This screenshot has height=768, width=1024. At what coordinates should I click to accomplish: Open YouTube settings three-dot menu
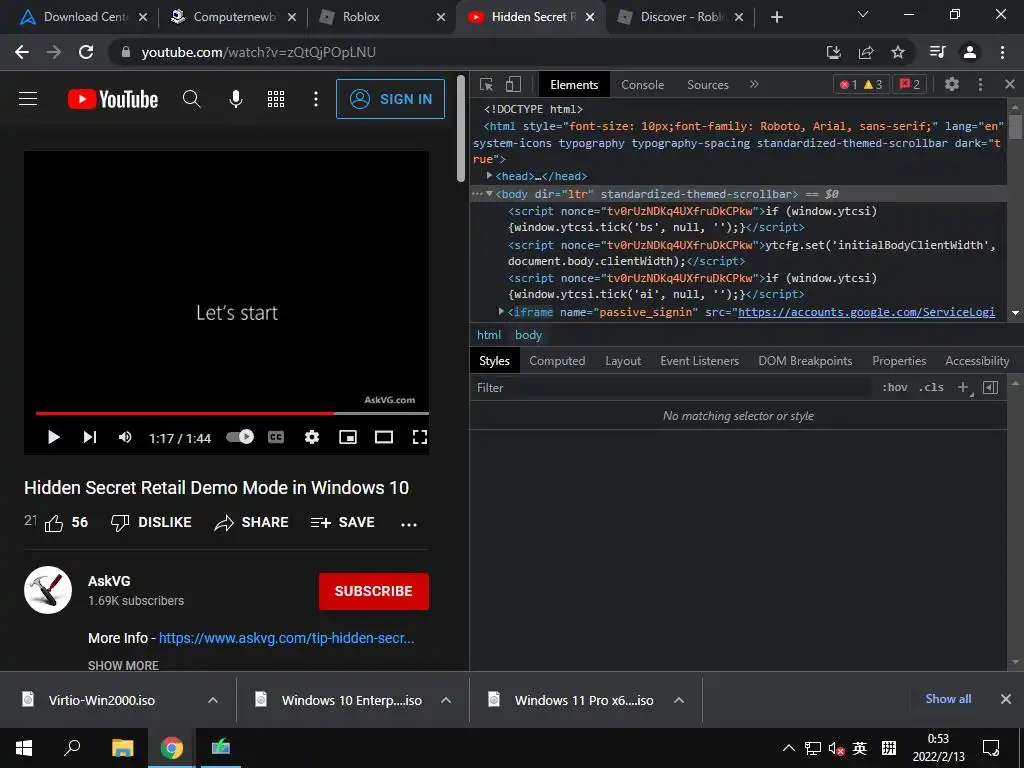tap(316, 99)
